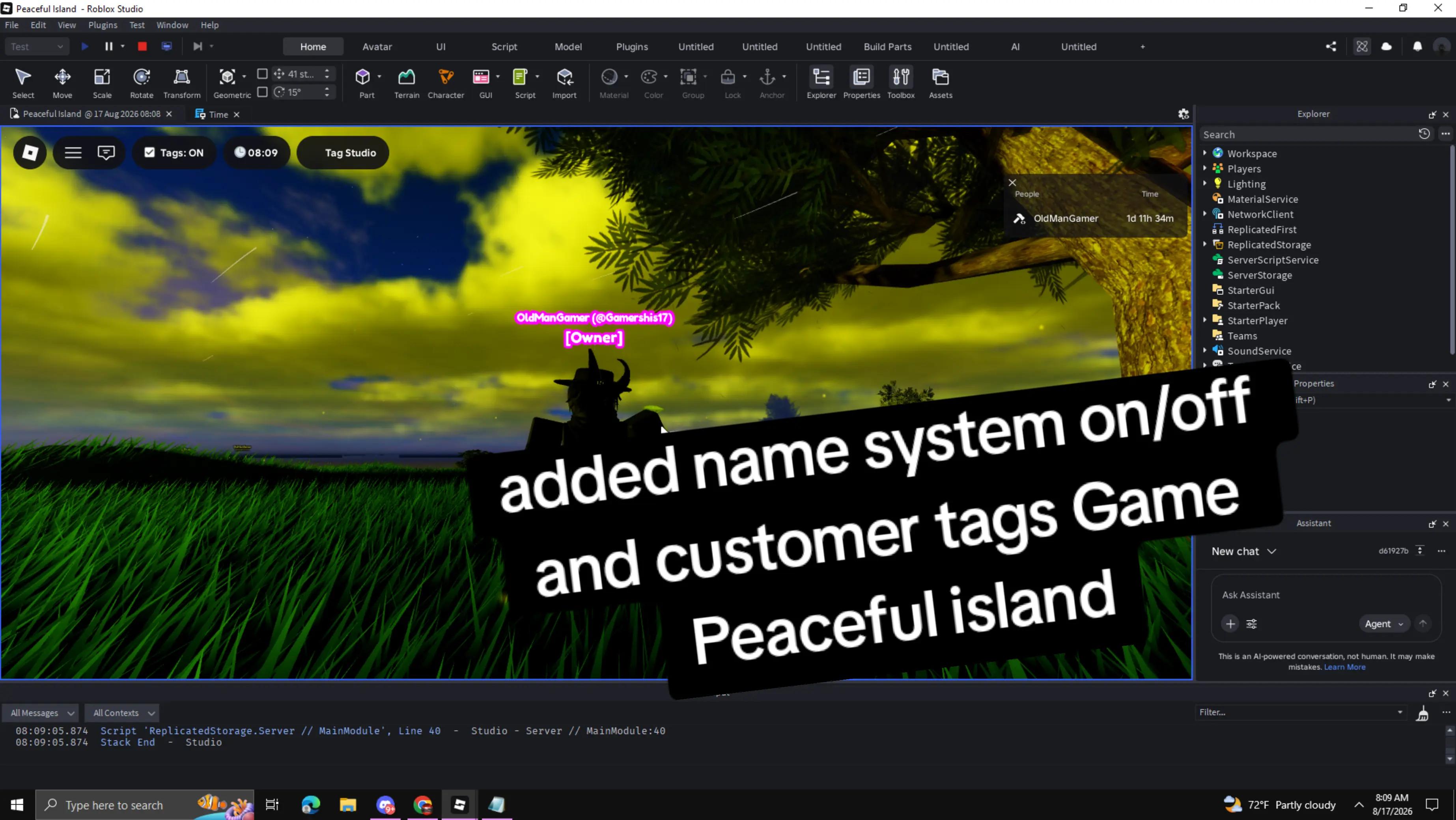Open the Character tool
1456x820 pixels.
point(446,82)
